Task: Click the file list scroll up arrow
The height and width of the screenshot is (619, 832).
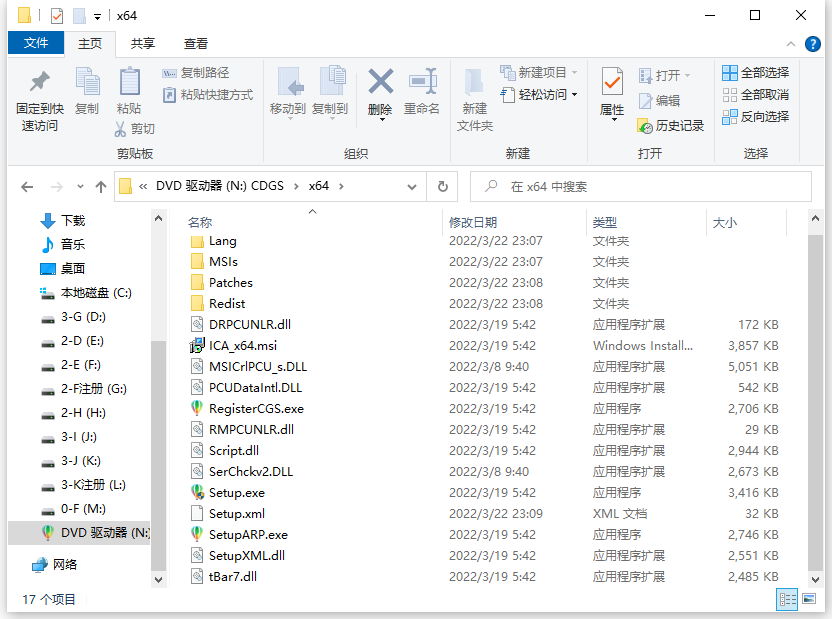Action: (815, 218)
